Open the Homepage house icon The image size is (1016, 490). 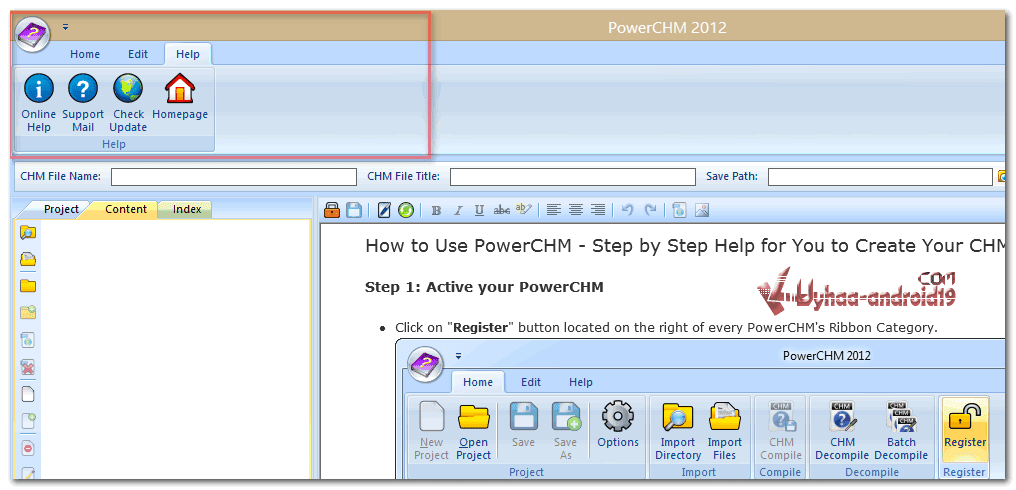pos(180,89)
